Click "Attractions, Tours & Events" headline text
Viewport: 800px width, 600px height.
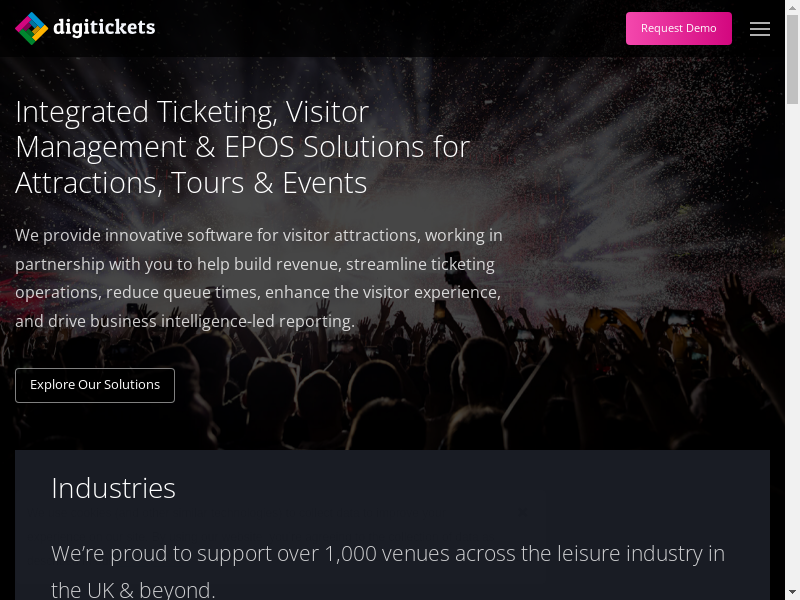pos(191,183)
